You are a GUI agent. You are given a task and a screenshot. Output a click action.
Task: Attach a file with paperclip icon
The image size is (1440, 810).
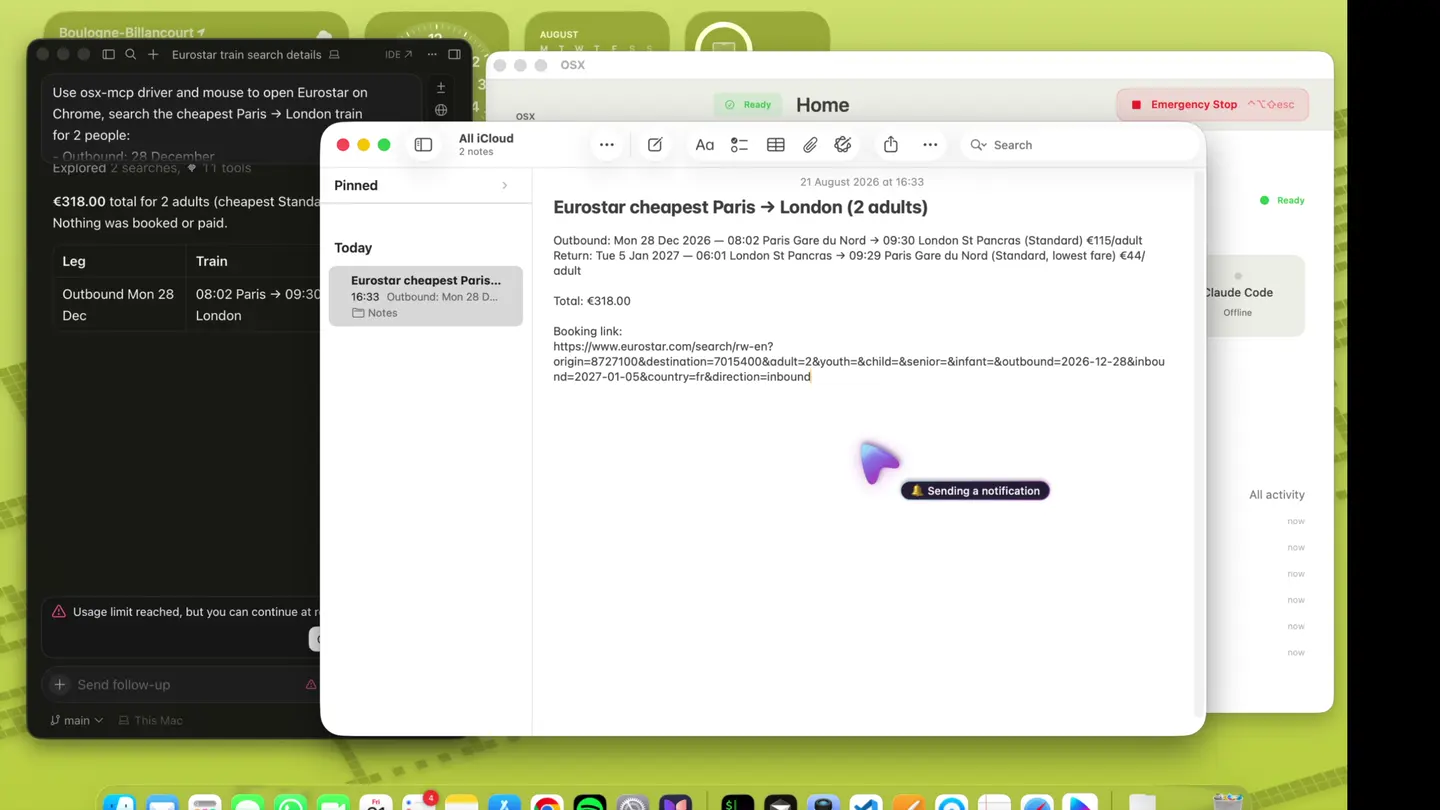(810, 145)
